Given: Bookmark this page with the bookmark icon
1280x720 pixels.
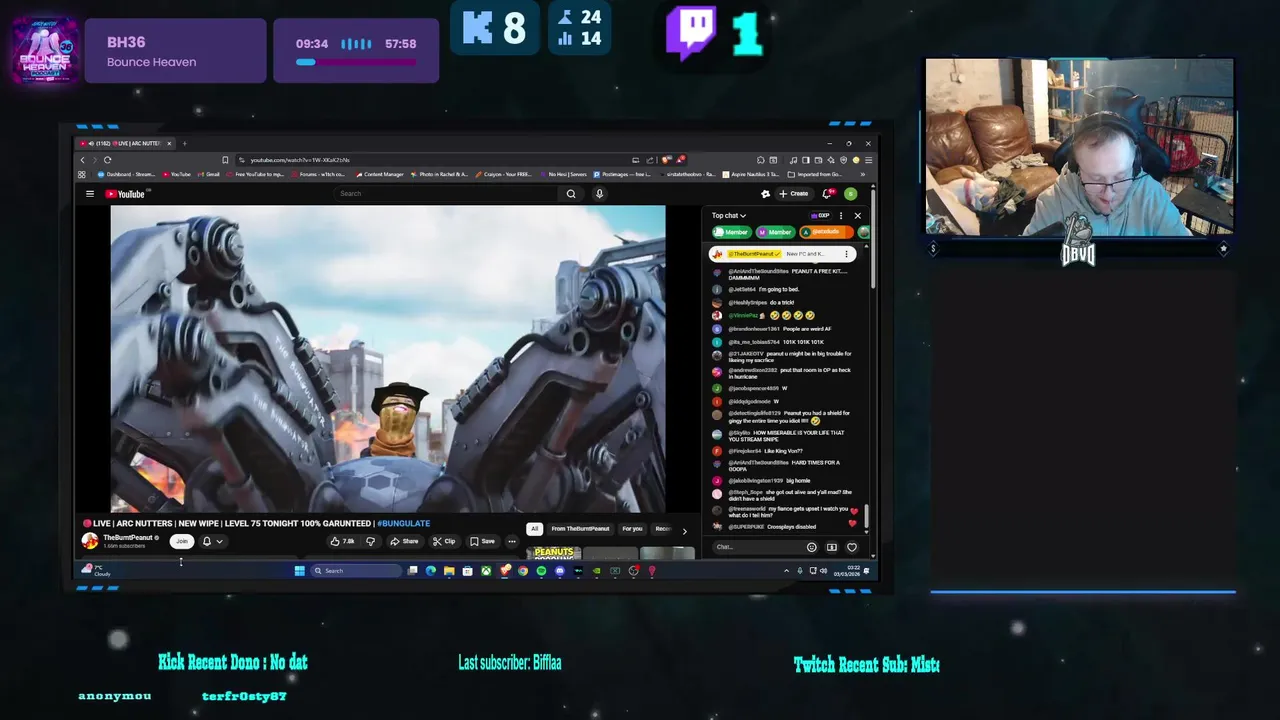Looking at the screenshot, I should [225, 160].
